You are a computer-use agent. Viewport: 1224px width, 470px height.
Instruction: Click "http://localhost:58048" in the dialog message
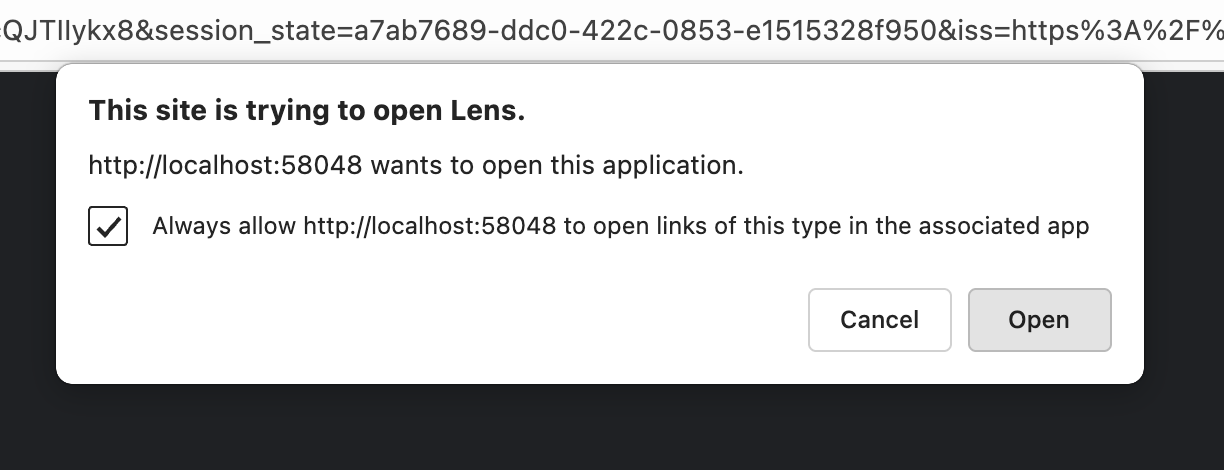tap(225, 165)
